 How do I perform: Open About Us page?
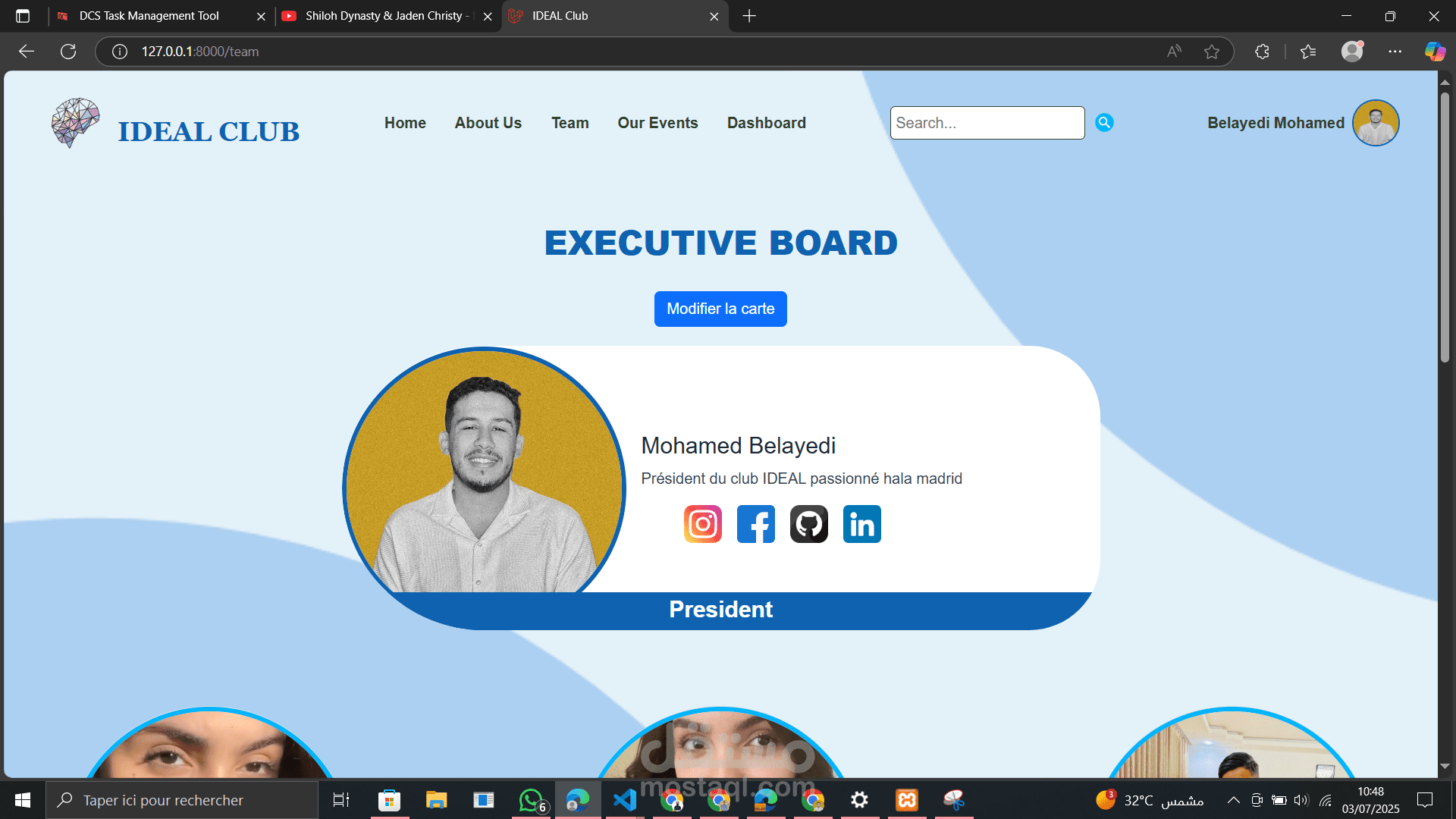(488, 123)
